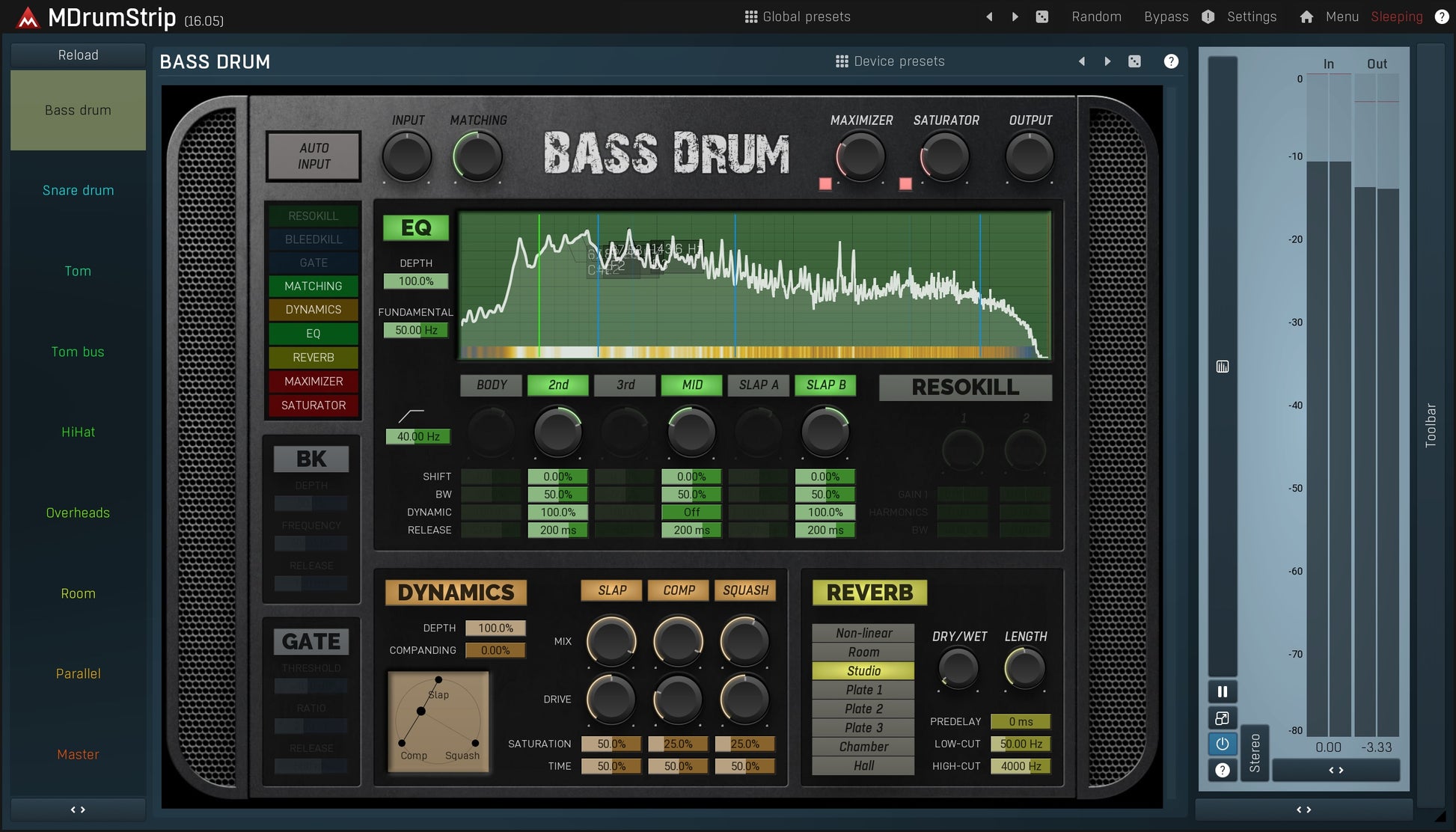
Task: Collapse the left device list panel arrows
Action: tap(78, 810)
